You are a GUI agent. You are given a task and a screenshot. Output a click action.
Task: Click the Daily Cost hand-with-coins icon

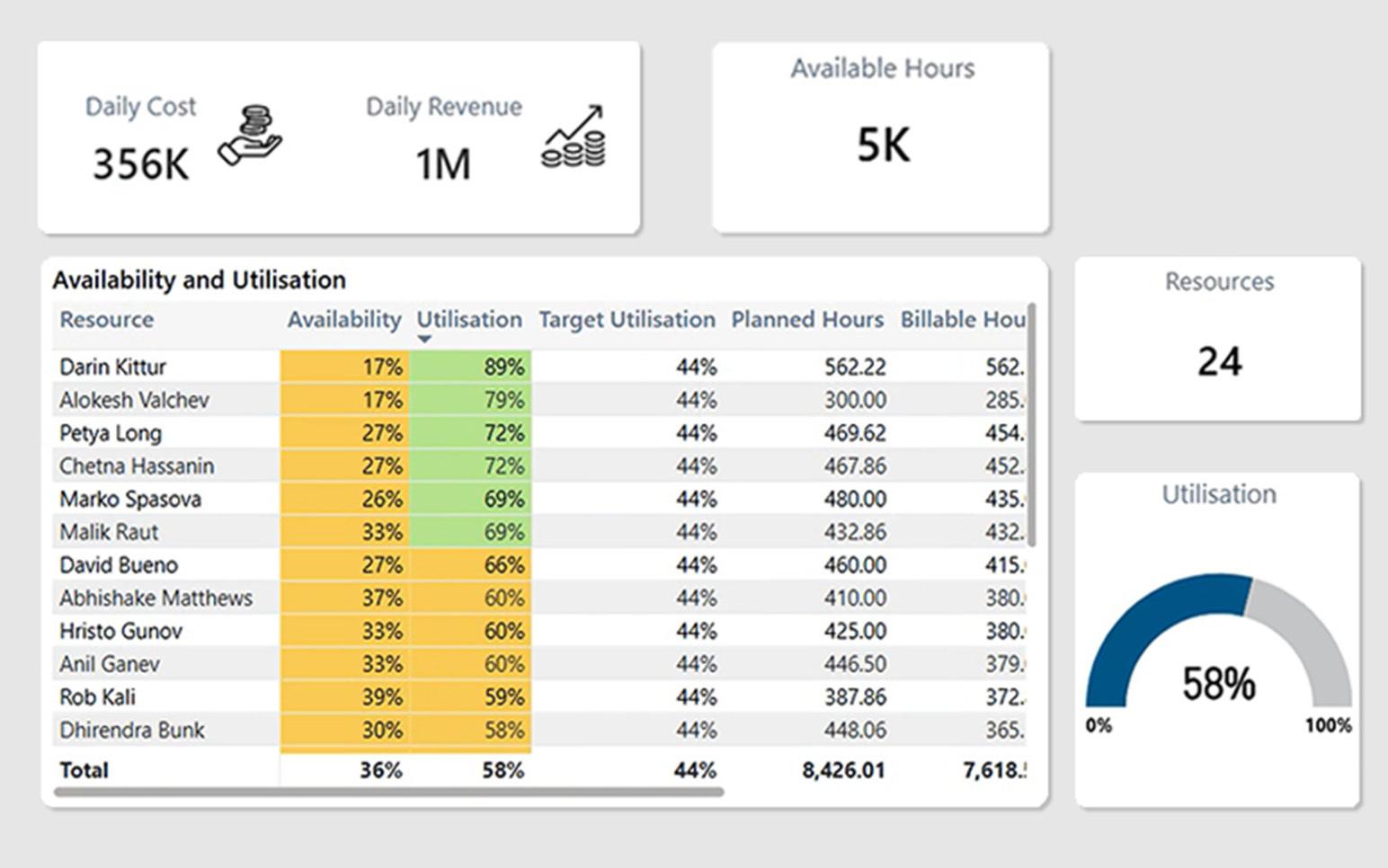(250, 136)
